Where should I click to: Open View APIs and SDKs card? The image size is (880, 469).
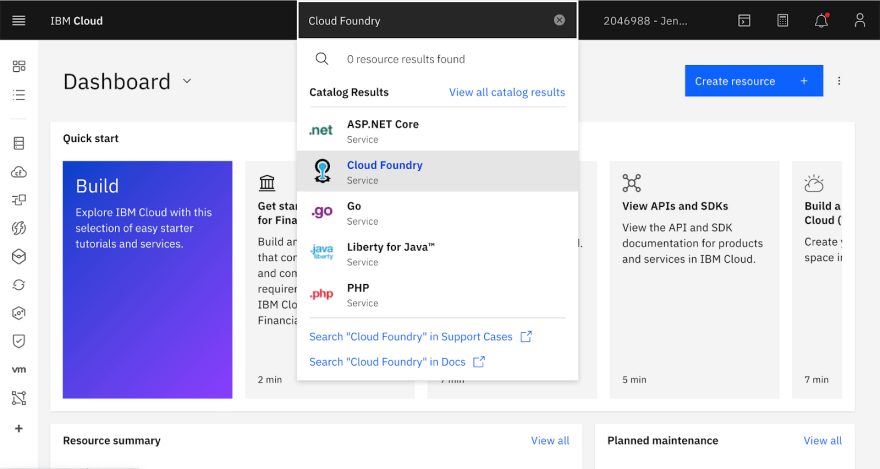pyautogui.click(x=694, y=279)
